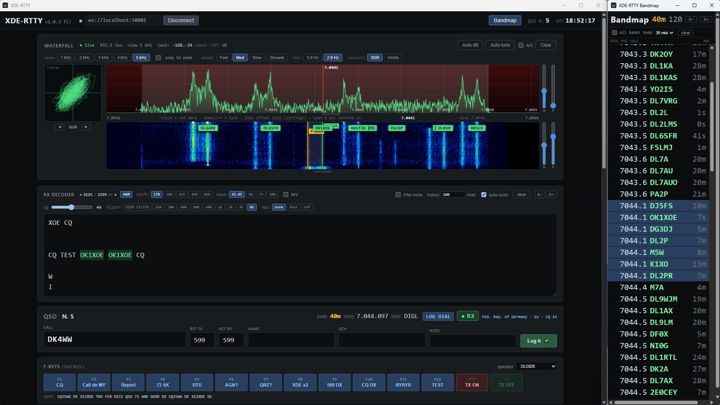This screenshot has height=405, width=720.
Task: Trigger the F3 Report macro
Action: click(x=128, y=382)
